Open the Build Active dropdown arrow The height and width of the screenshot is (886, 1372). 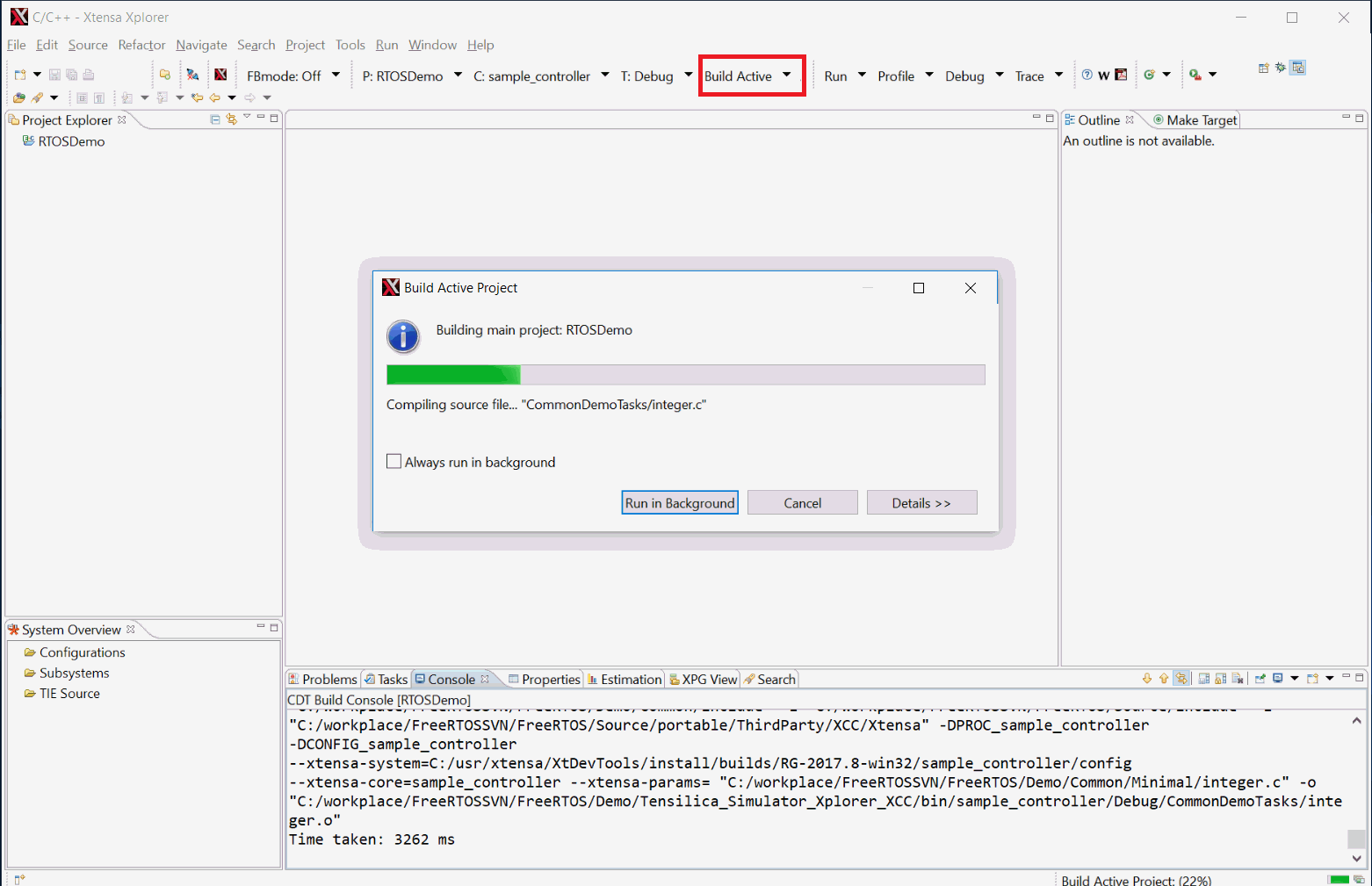pyautogui.click(x=787, y=76)
